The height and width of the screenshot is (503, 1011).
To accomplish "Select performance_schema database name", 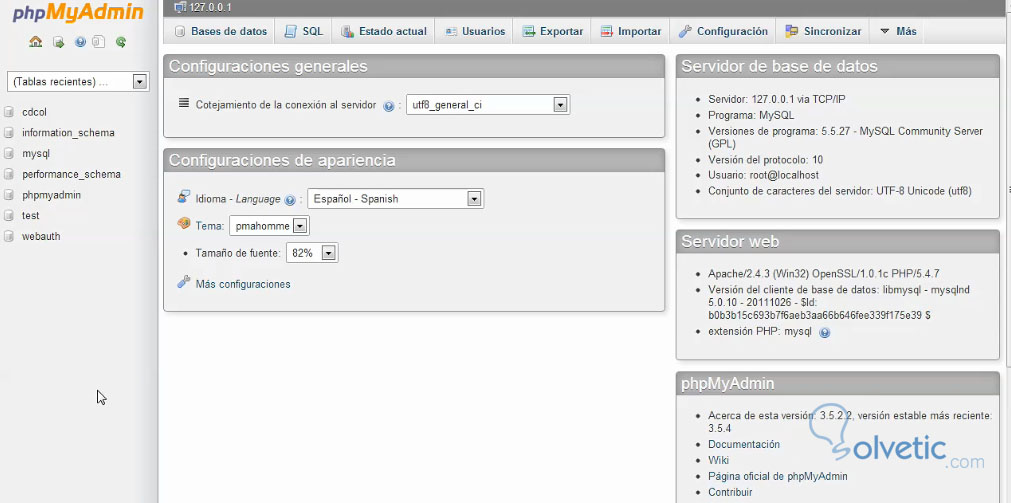I will (71, 174).
